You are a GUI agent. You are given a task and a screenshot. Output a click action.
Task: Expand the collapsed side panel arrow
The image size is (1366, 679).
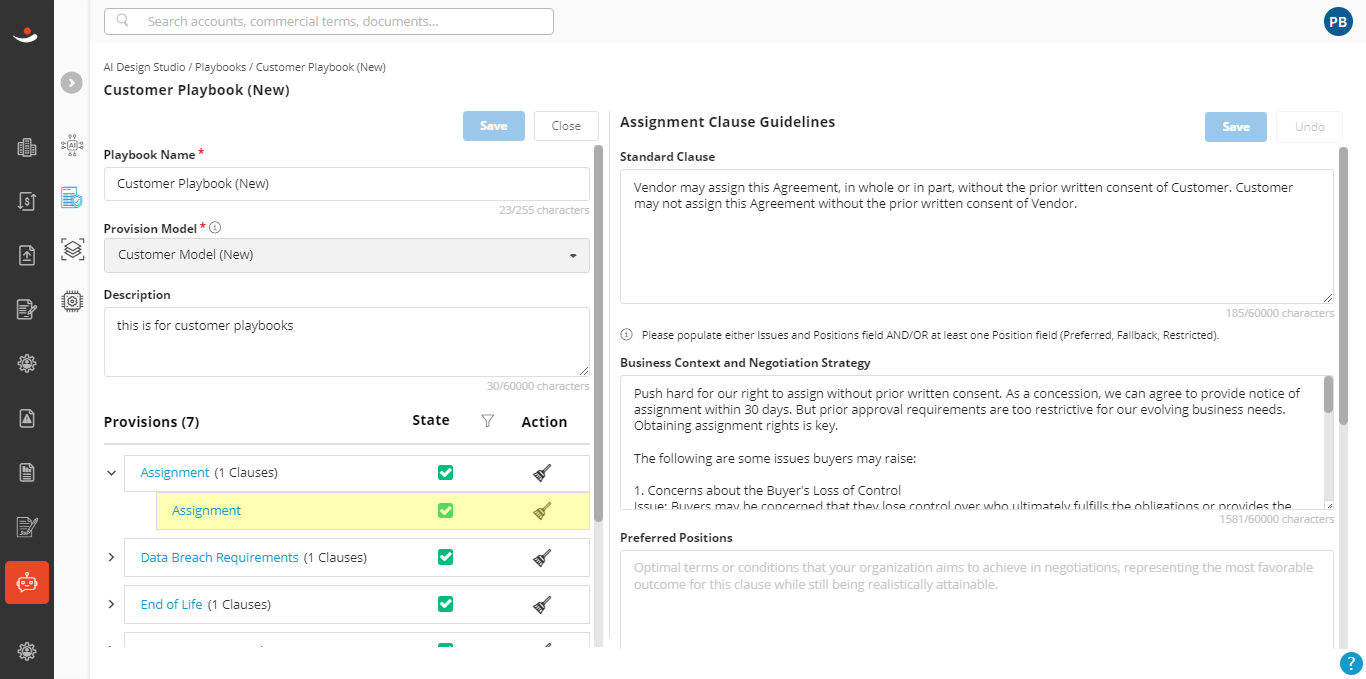pyautogui.click(x=71, y=82)
